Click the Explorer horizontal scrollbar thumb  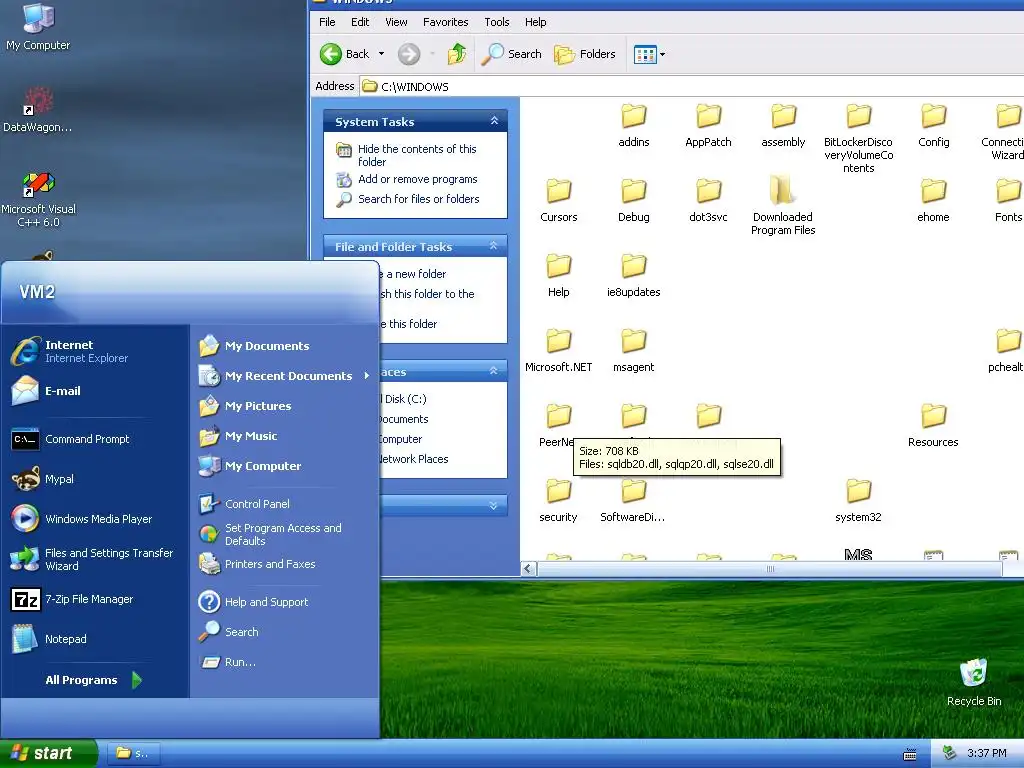tap(770, 569)
